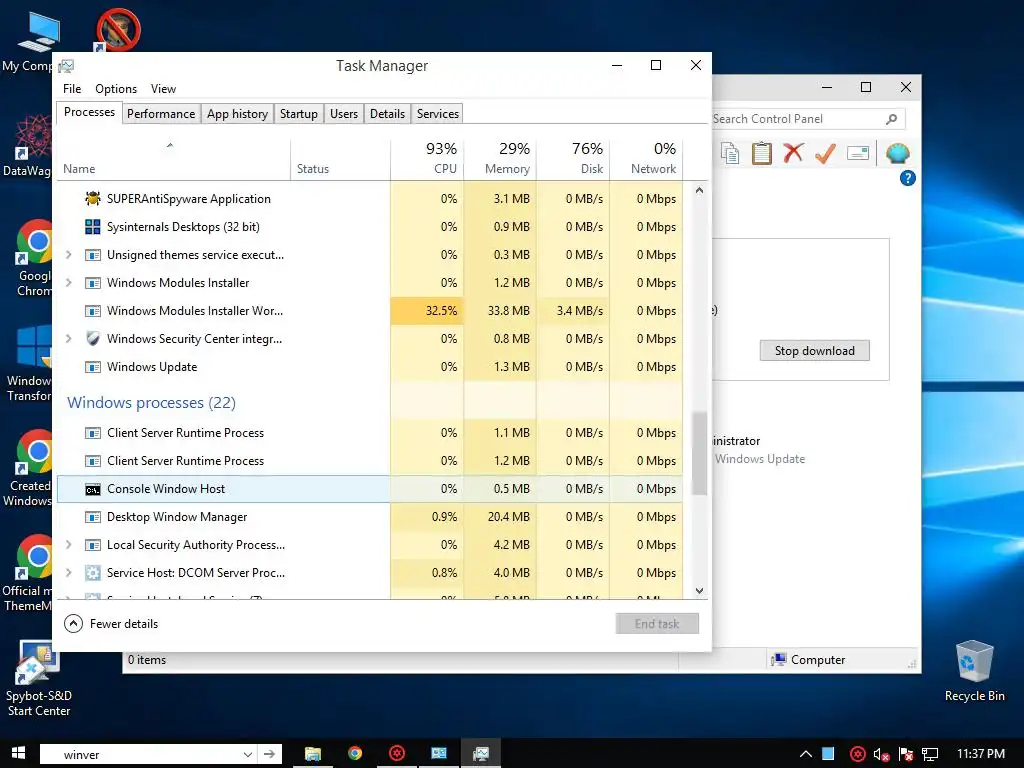This screenshot has height=768, width=1024.
Task: Switch to the Services tab
Action: click(438, 114)
